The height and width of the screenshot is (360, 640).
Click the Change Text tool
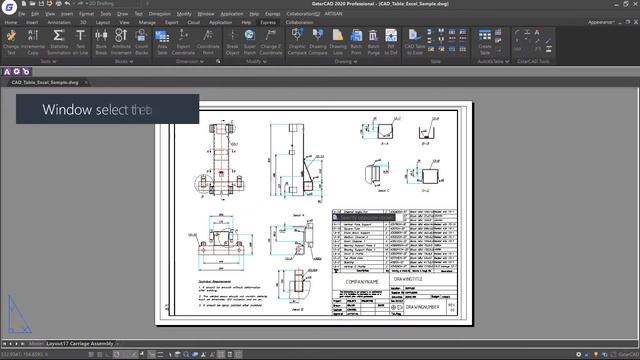click(x=11, y=42)
